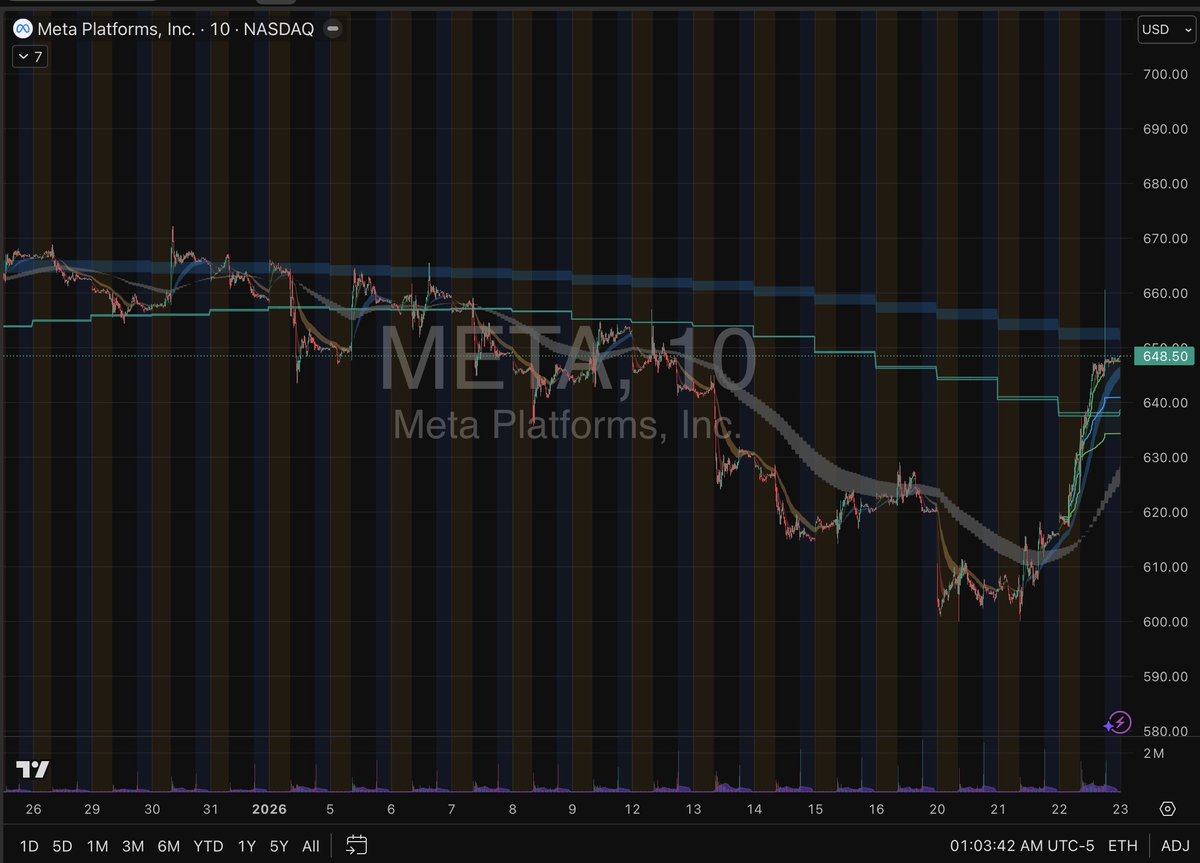Click the grey status pill beside NASDAQ
The width and height of the screenshot is (1200, 863).
[332, 29]
